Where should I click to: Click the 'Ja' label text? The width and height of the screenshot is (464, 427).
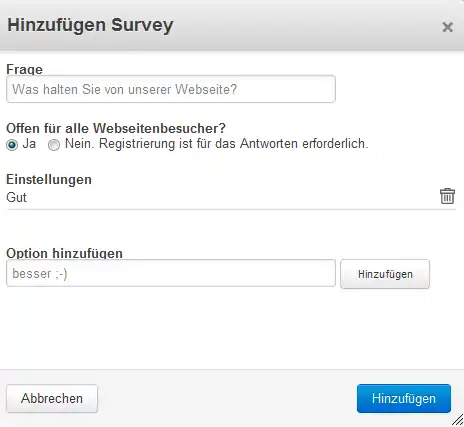[29, 144]
